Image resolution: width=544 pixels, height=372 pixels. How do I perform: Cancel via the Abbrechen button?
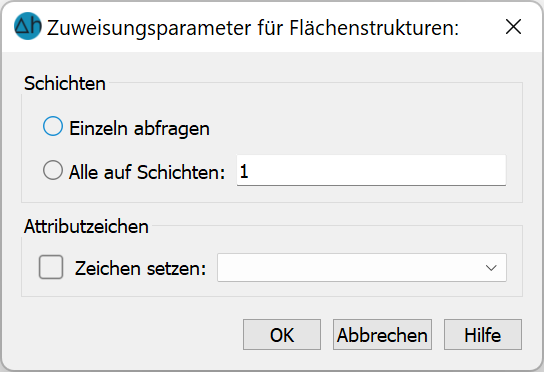click(382, 335)
